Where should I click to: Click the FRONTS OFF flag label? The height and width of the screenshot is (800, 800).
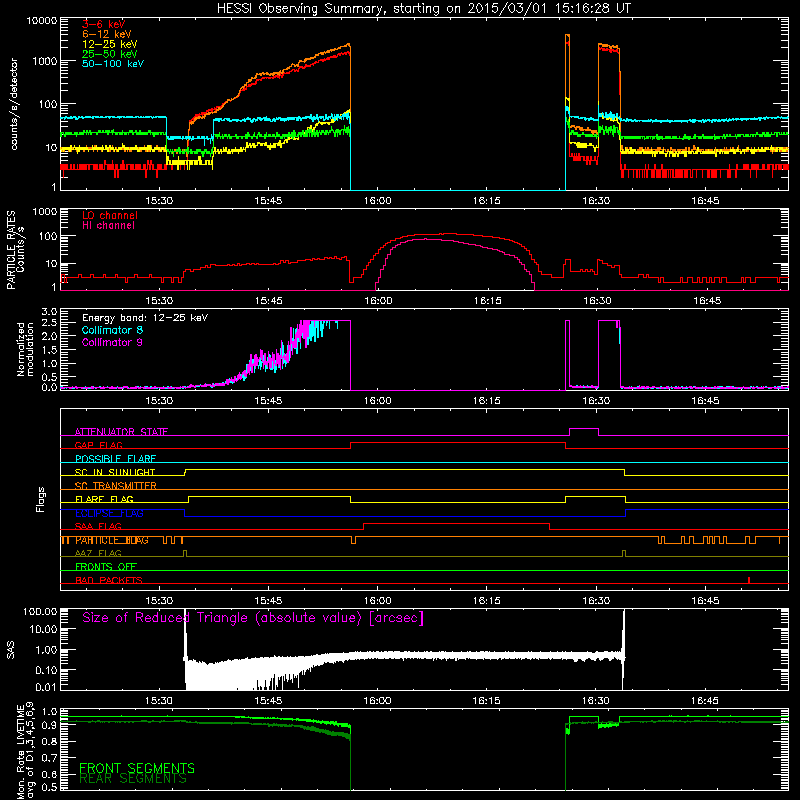pos(106,567)
